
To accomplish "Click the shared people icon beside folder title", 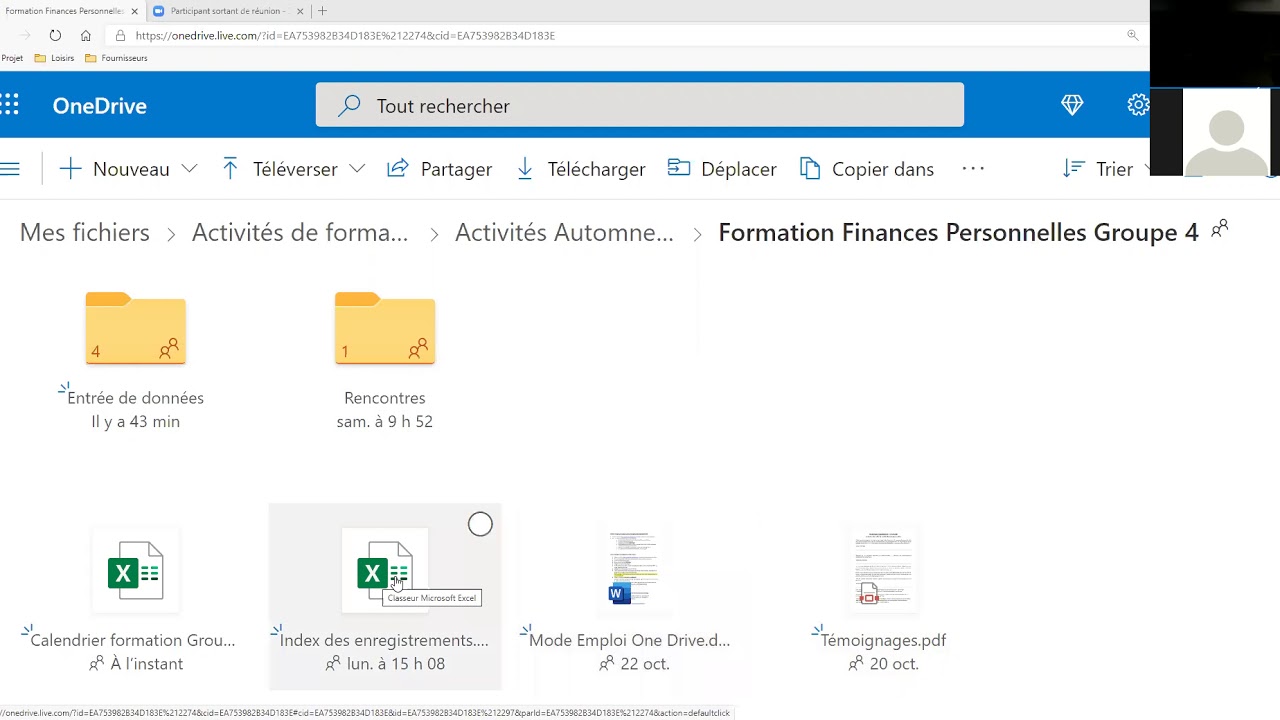I will click(x=1219, y=229).
